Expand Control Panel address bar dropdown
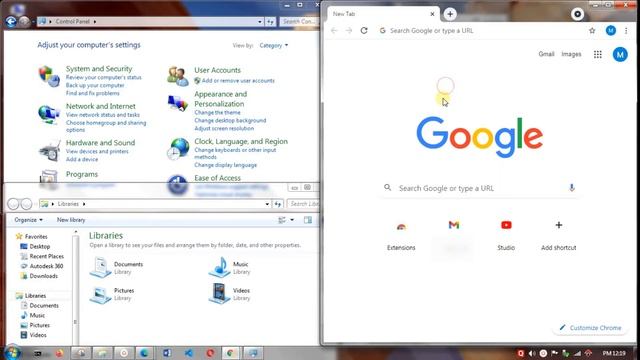 click(x=260, y=22)
